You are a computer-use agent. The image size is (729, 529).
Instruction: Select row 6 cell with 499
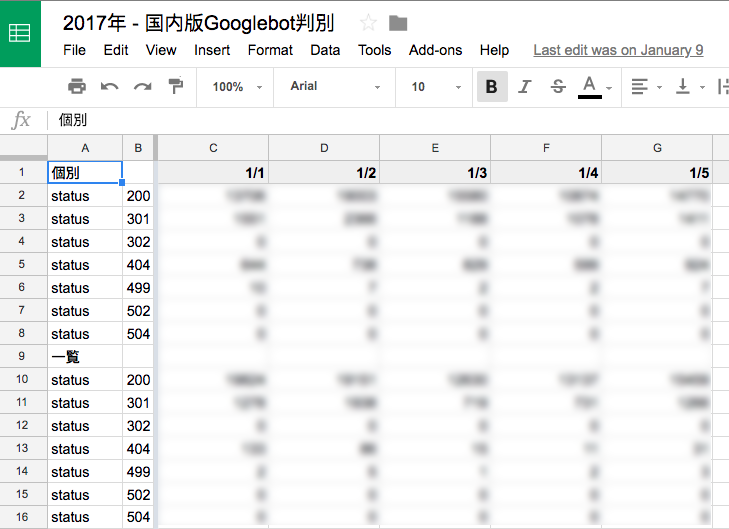138,288
